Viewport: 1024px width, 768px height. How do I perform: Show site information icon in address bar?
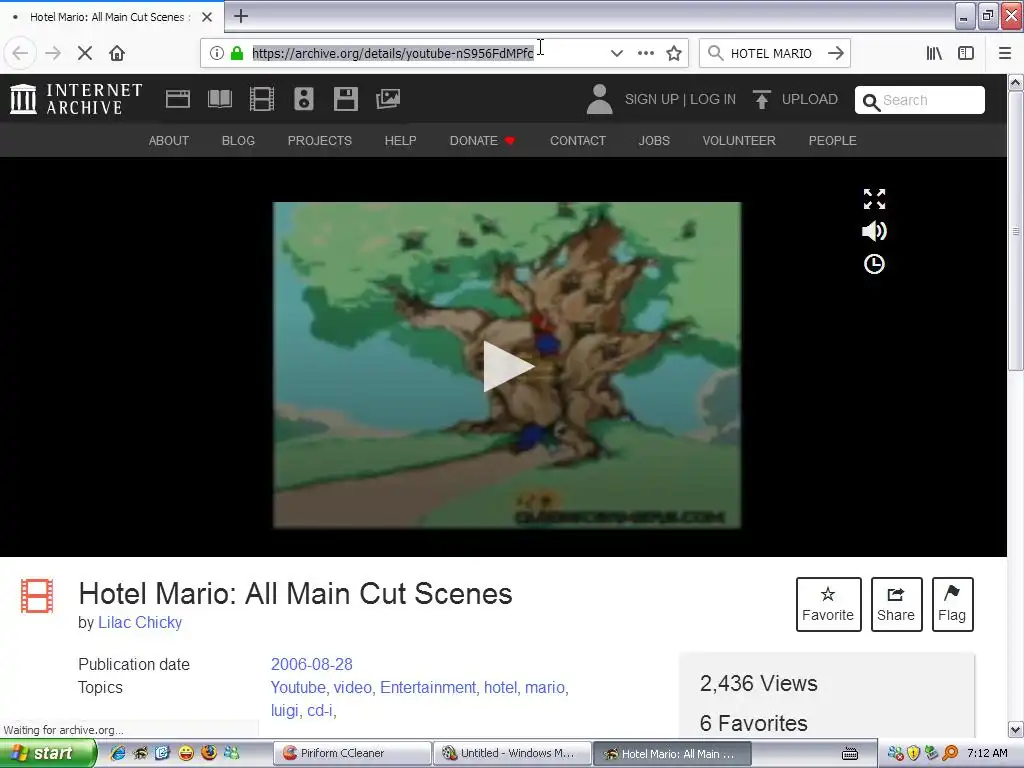coord(216,53)
